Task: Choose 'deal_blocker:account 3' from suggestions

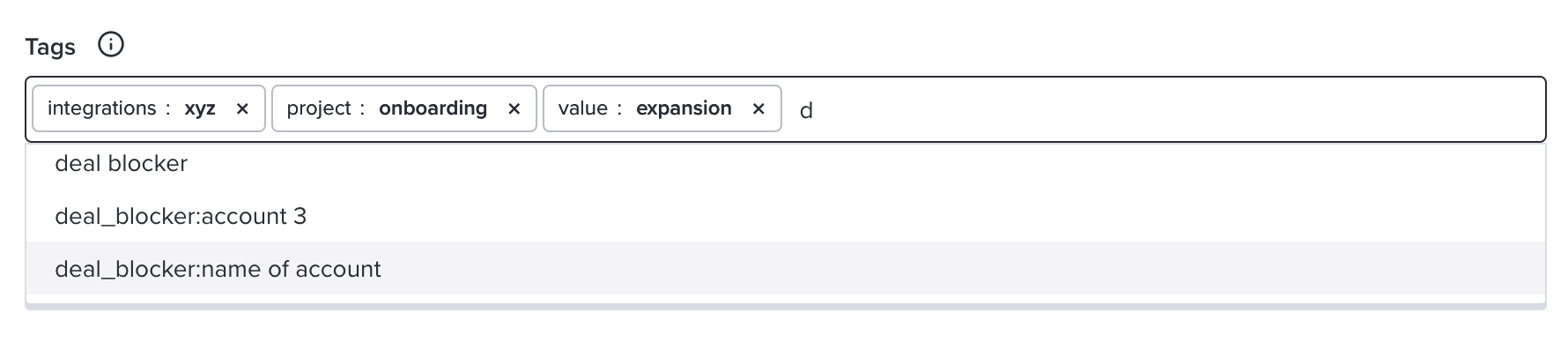Action: pos(786,216)
